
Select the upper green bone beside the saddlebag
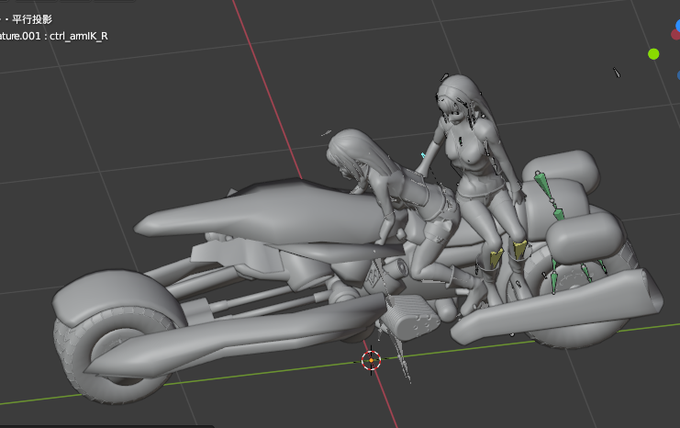pos(544,185)
